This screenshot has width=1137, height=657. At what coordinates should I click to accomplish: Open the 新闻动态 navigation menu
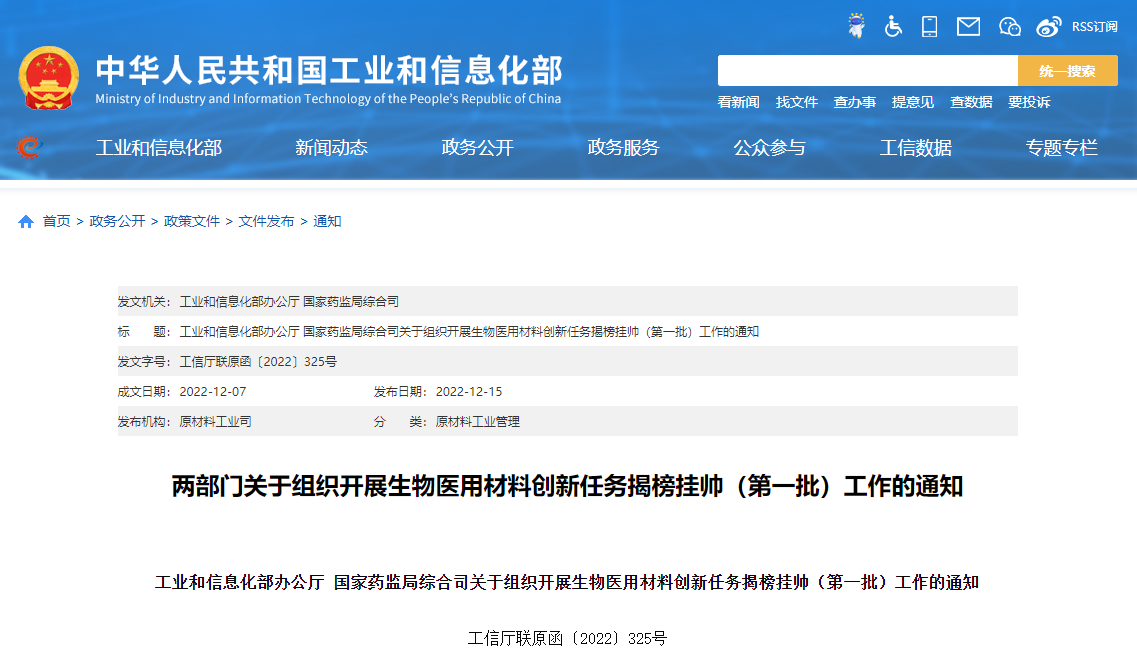pos(331,148)
